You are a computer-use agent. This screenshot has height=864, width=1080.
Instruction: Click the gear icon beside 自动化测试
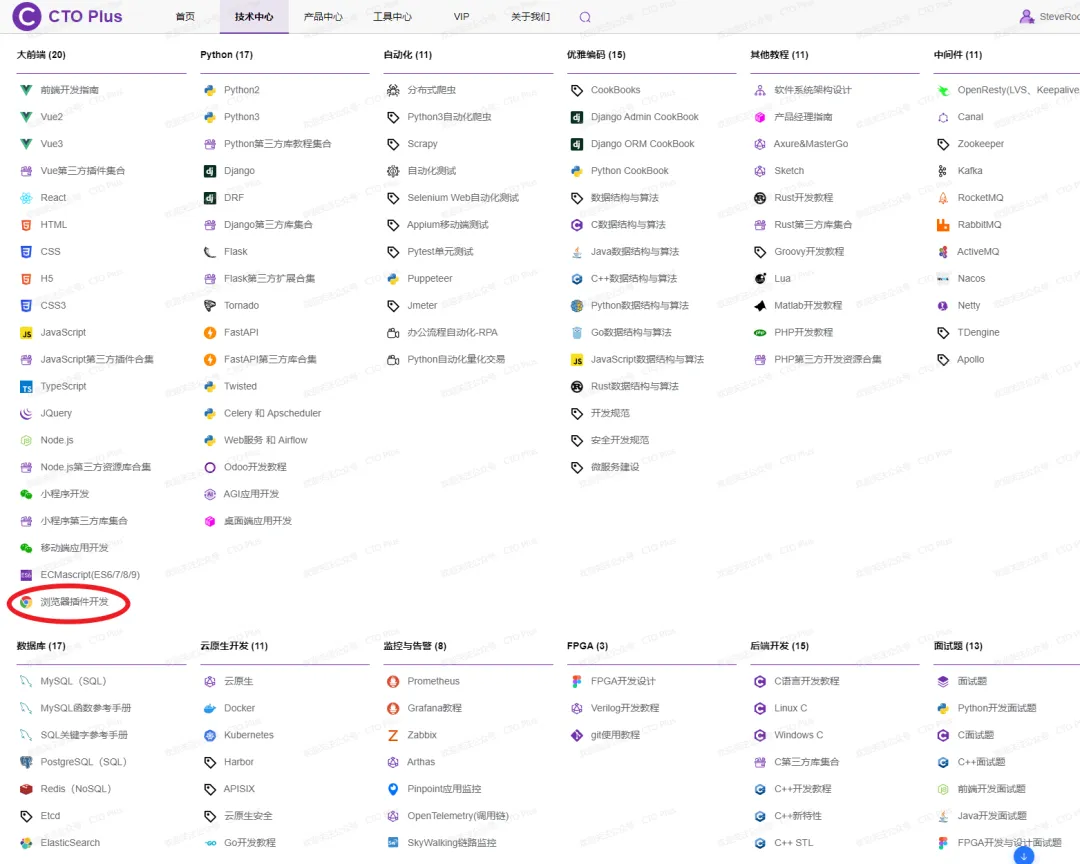click(x=393, y=171)
